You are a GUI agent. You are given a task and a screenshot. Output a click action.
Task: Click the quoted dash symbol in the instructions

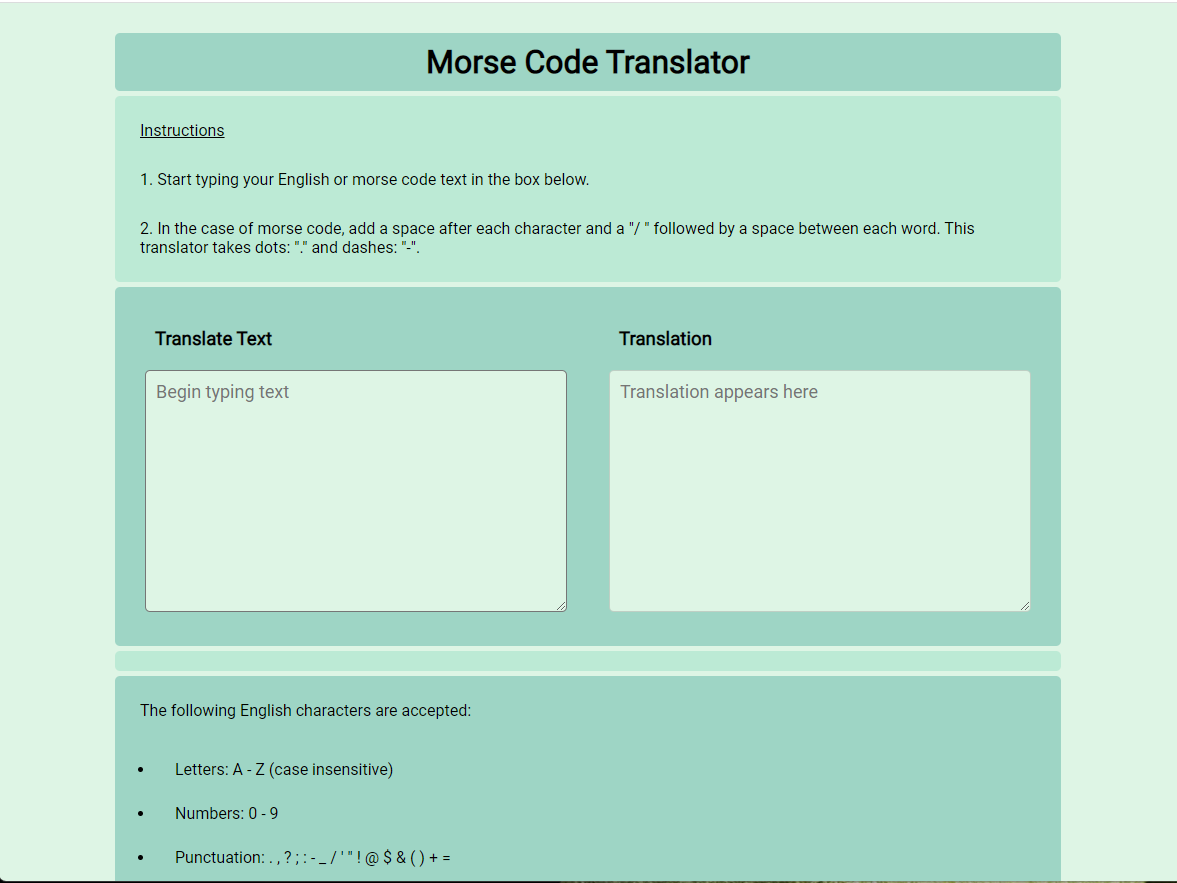point(410,248)
